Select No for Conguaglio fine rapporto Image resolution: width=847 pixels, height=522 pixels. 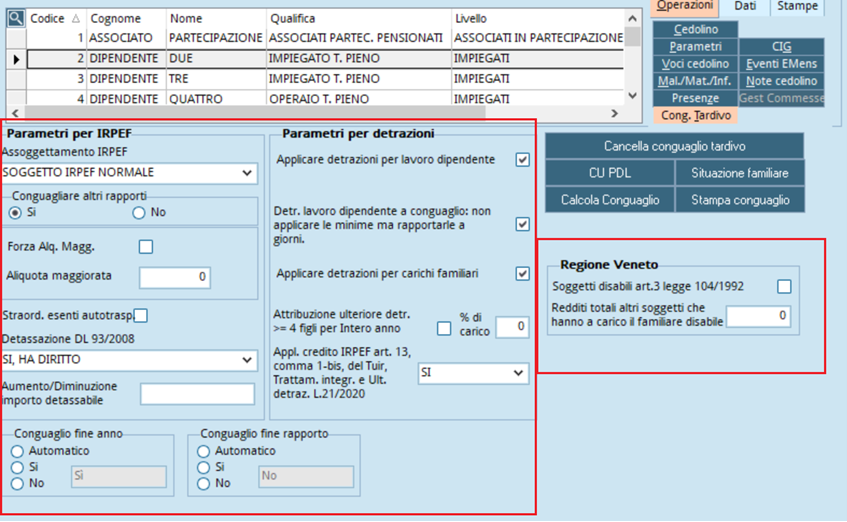point(204,484)
